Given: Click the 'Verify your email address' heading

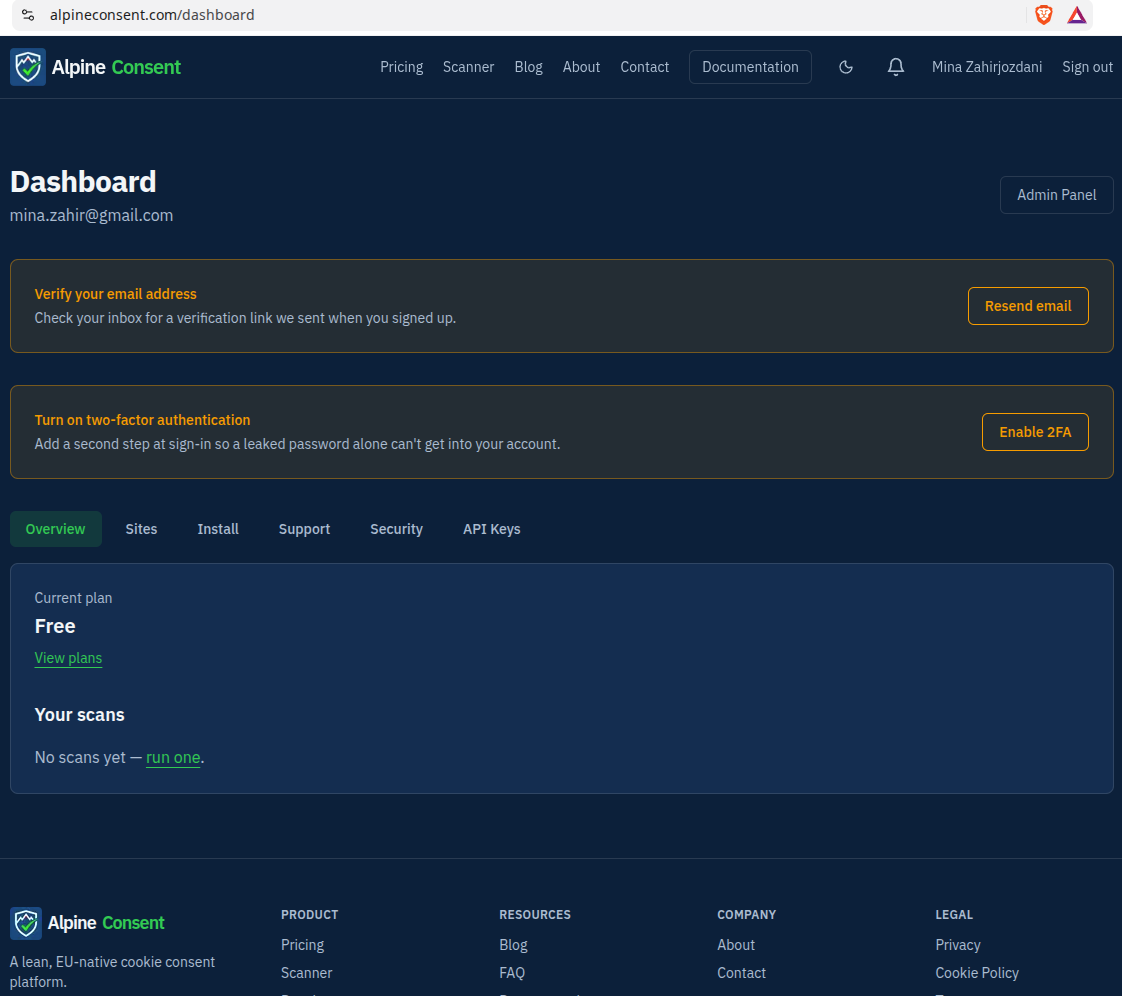Looking at the screenshot, I should 115,294.
